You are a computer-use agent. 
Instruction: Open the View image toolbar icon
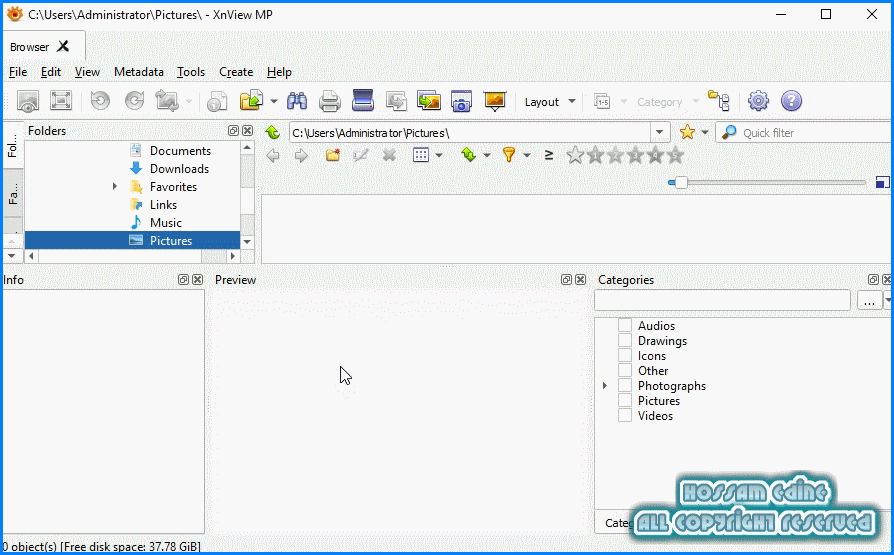27,102
